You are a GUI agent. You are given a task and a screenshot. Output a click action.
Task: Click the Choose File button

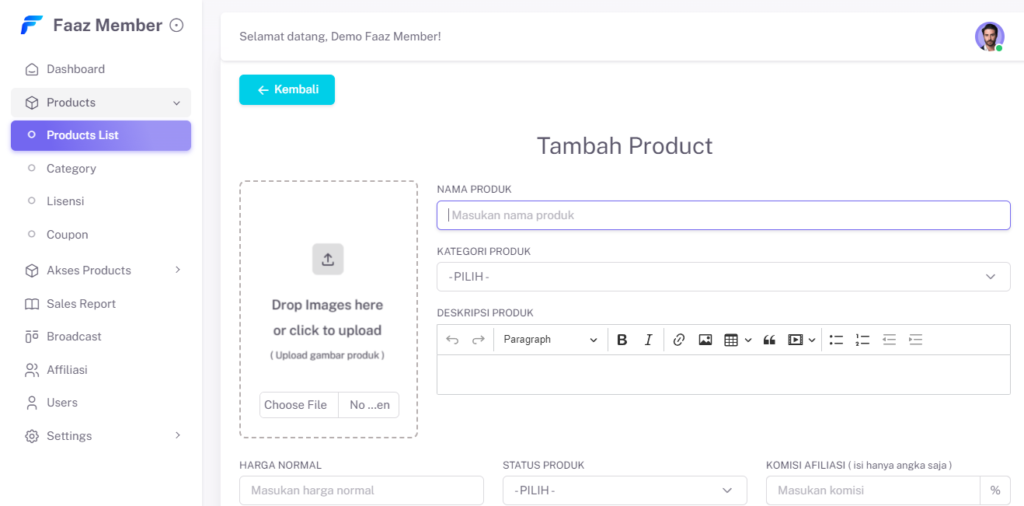tap(296, 405)
